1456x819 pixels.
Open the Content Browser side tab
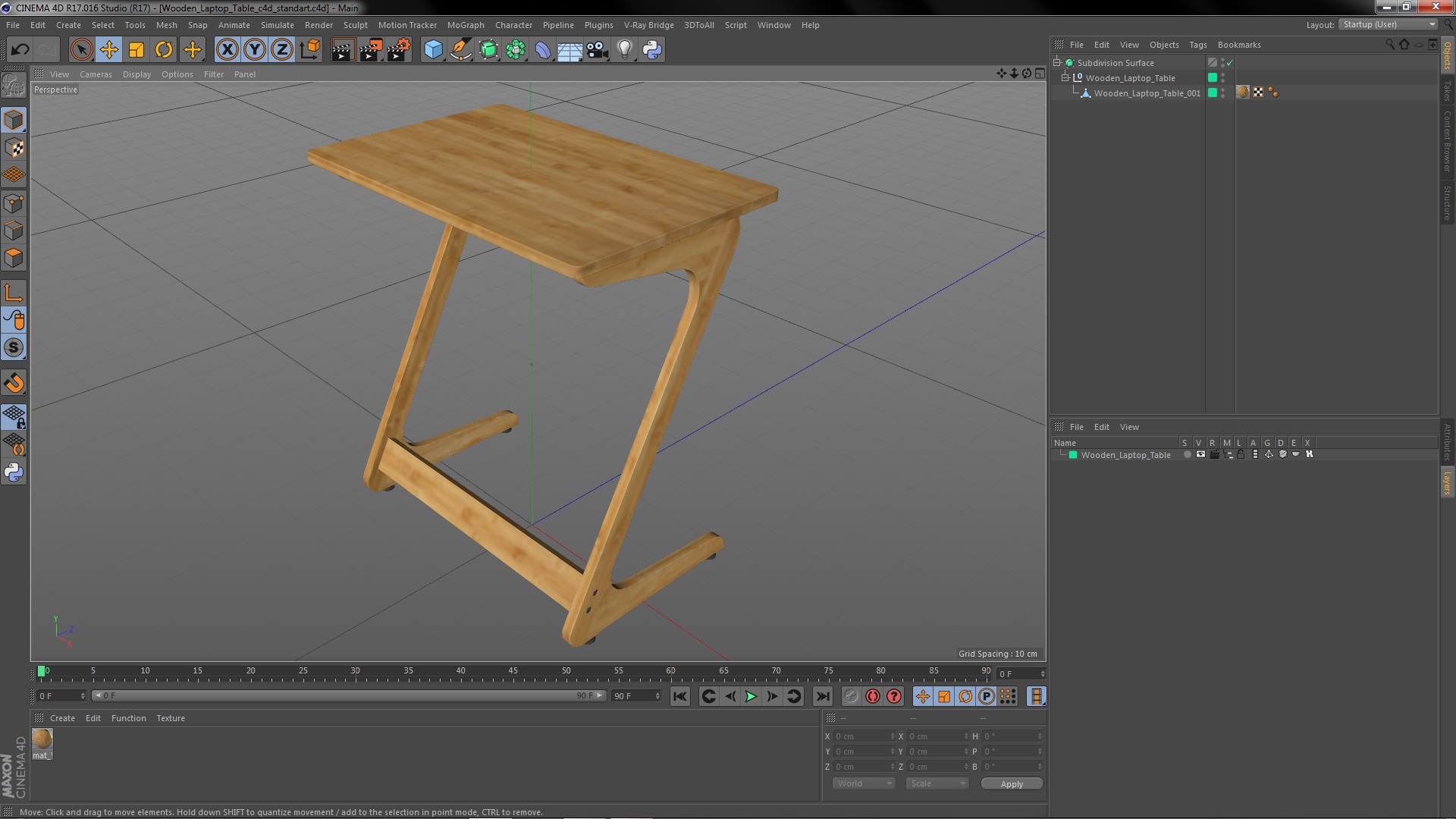(1447, 142)
